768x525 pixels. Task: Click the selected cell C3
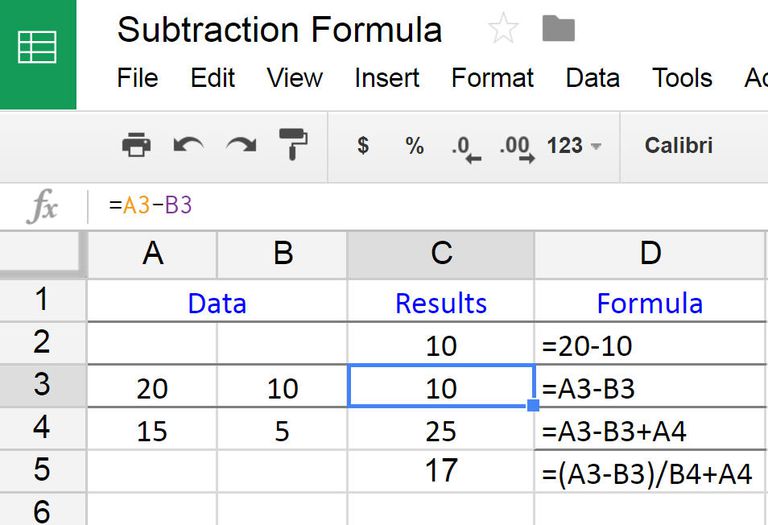(441, 385)
